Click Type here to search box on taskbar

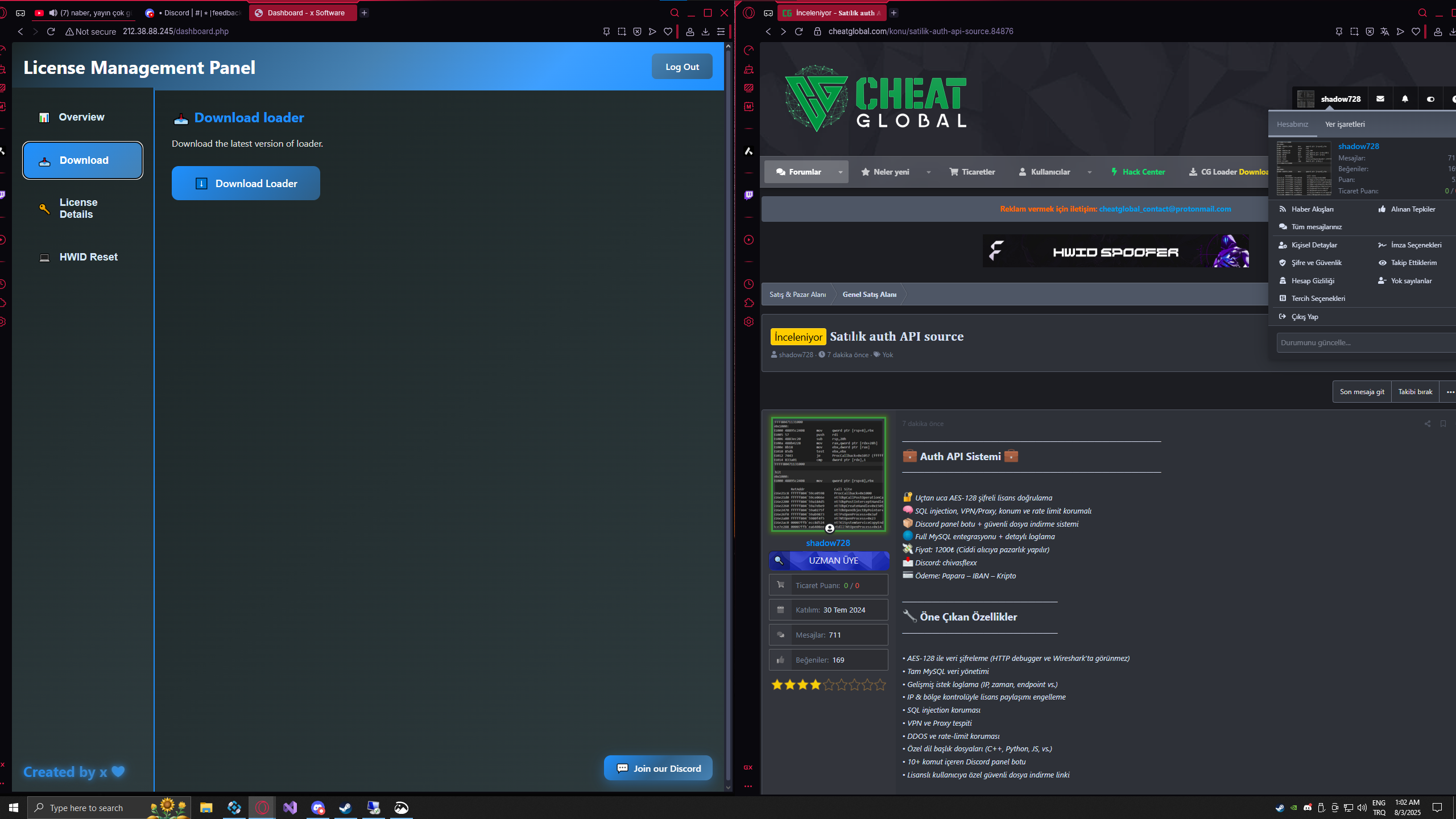[x=109, y=808]
